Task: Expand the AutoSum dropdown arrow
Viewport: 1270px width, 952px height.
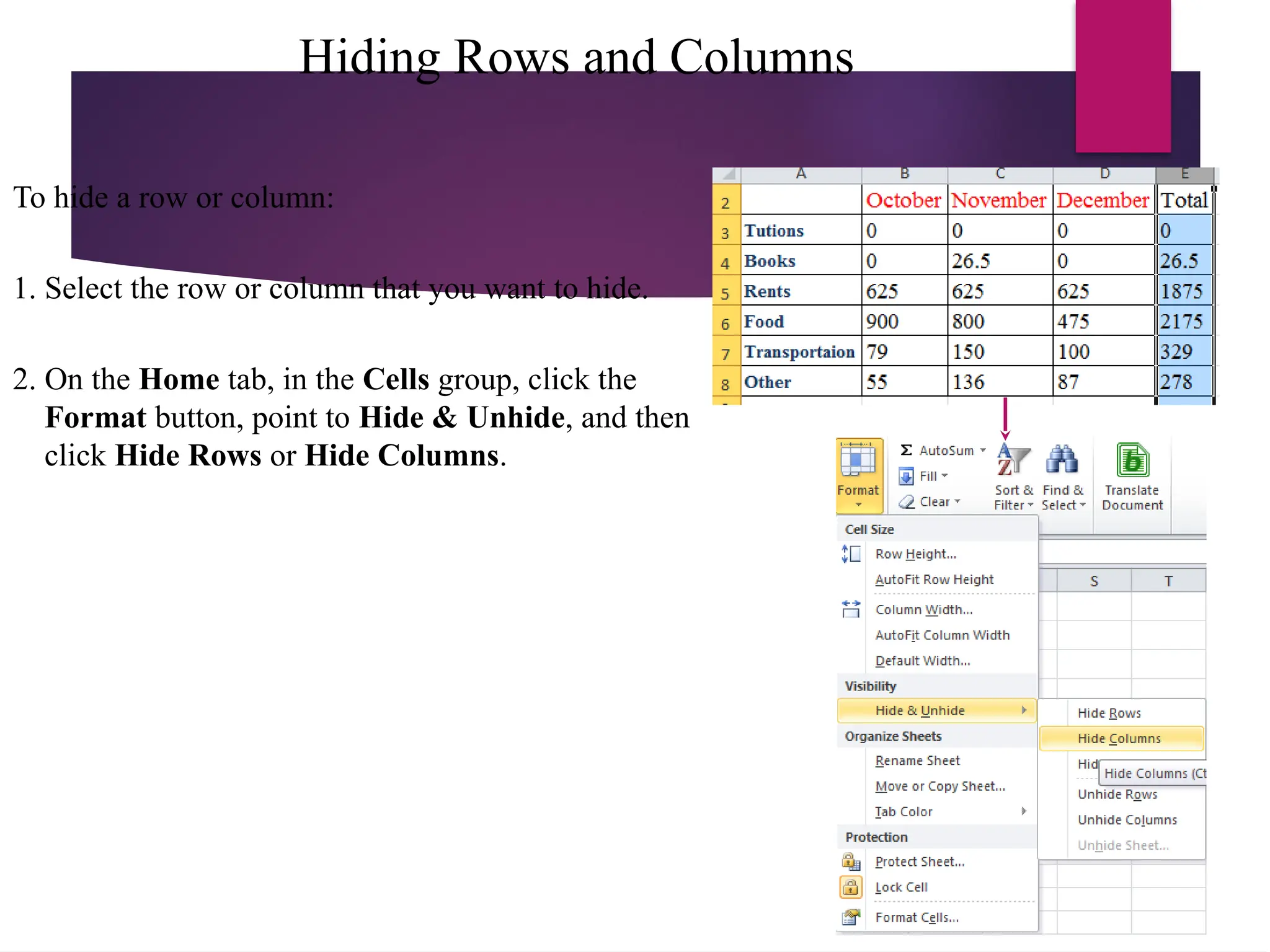Action: click(983, 451)
